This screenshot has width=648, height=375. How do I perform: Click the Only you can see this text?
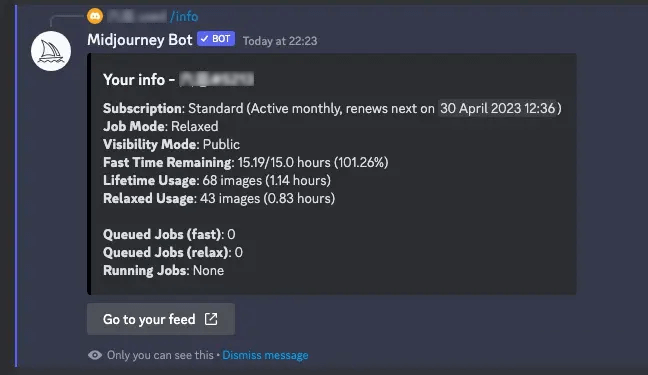[x=160, y=355]
